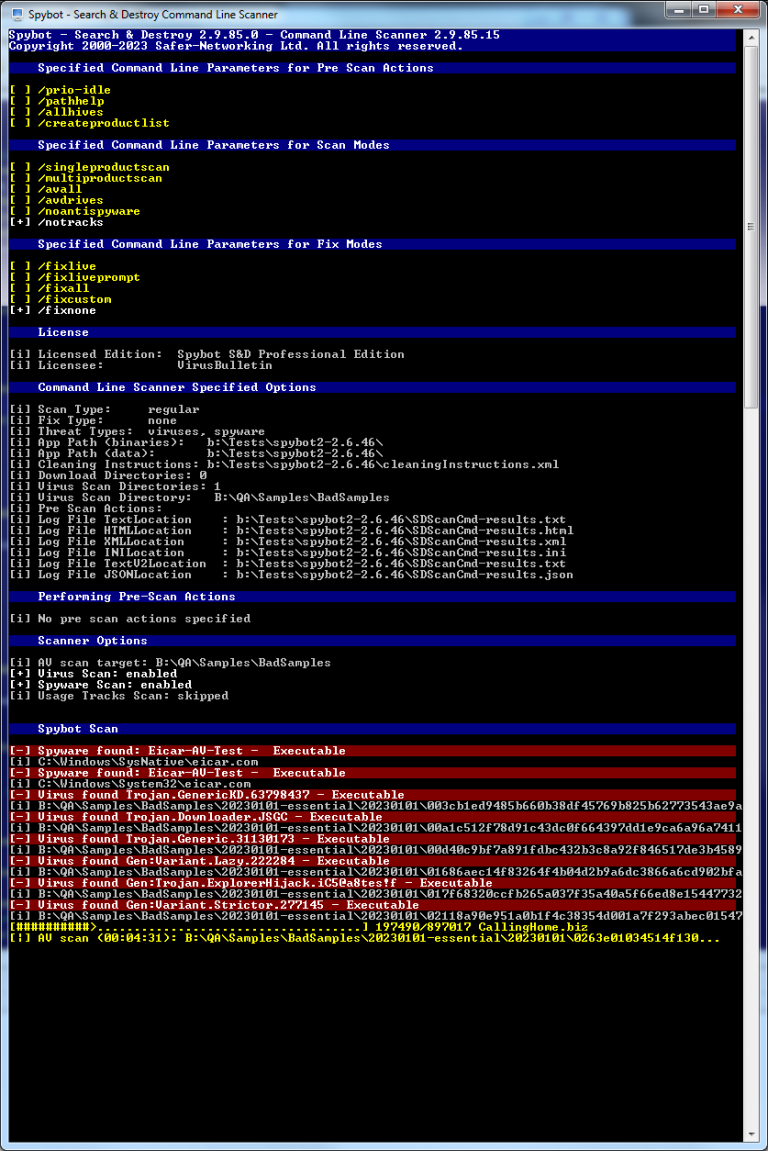Screen dimensions: 768x1151
Task: Click the Licensed Edition line
Action: [207, 354]
